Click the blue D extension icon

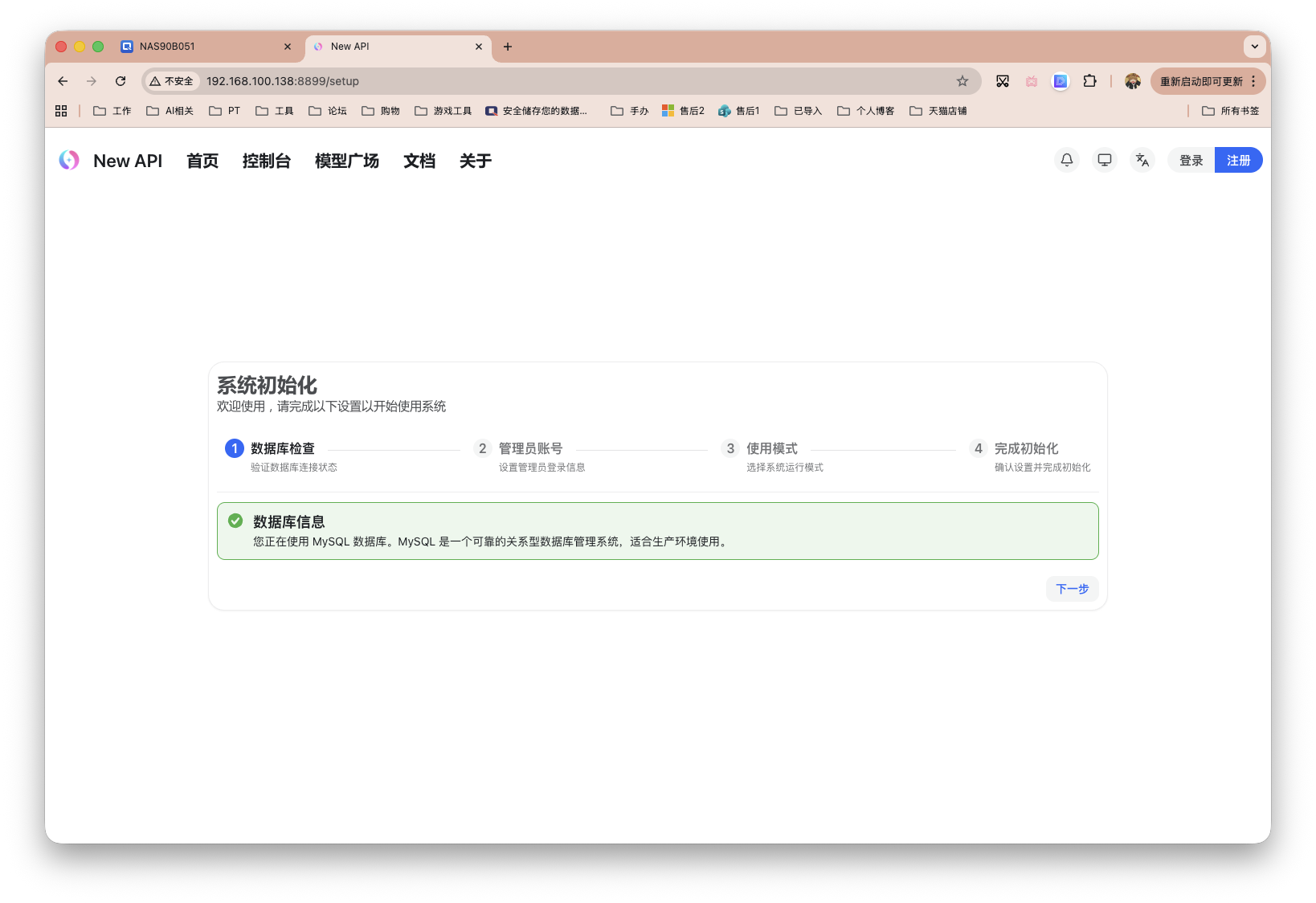(x=1060, y=80)
